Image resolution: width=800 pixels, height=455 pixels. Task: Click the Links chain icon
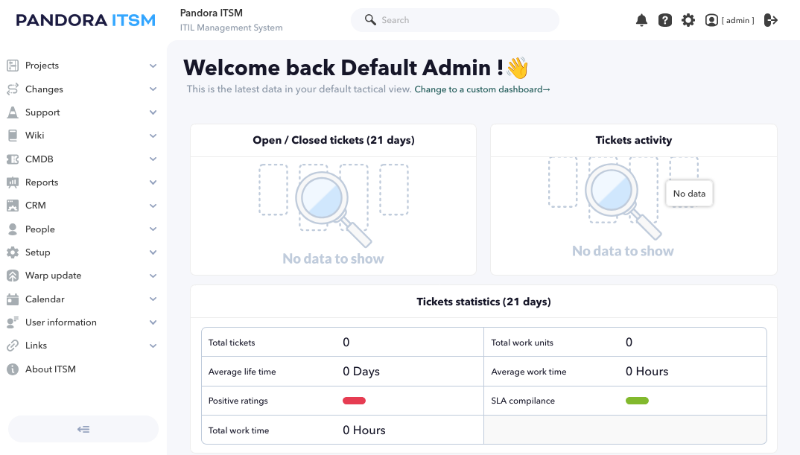(x=13, y=345)
